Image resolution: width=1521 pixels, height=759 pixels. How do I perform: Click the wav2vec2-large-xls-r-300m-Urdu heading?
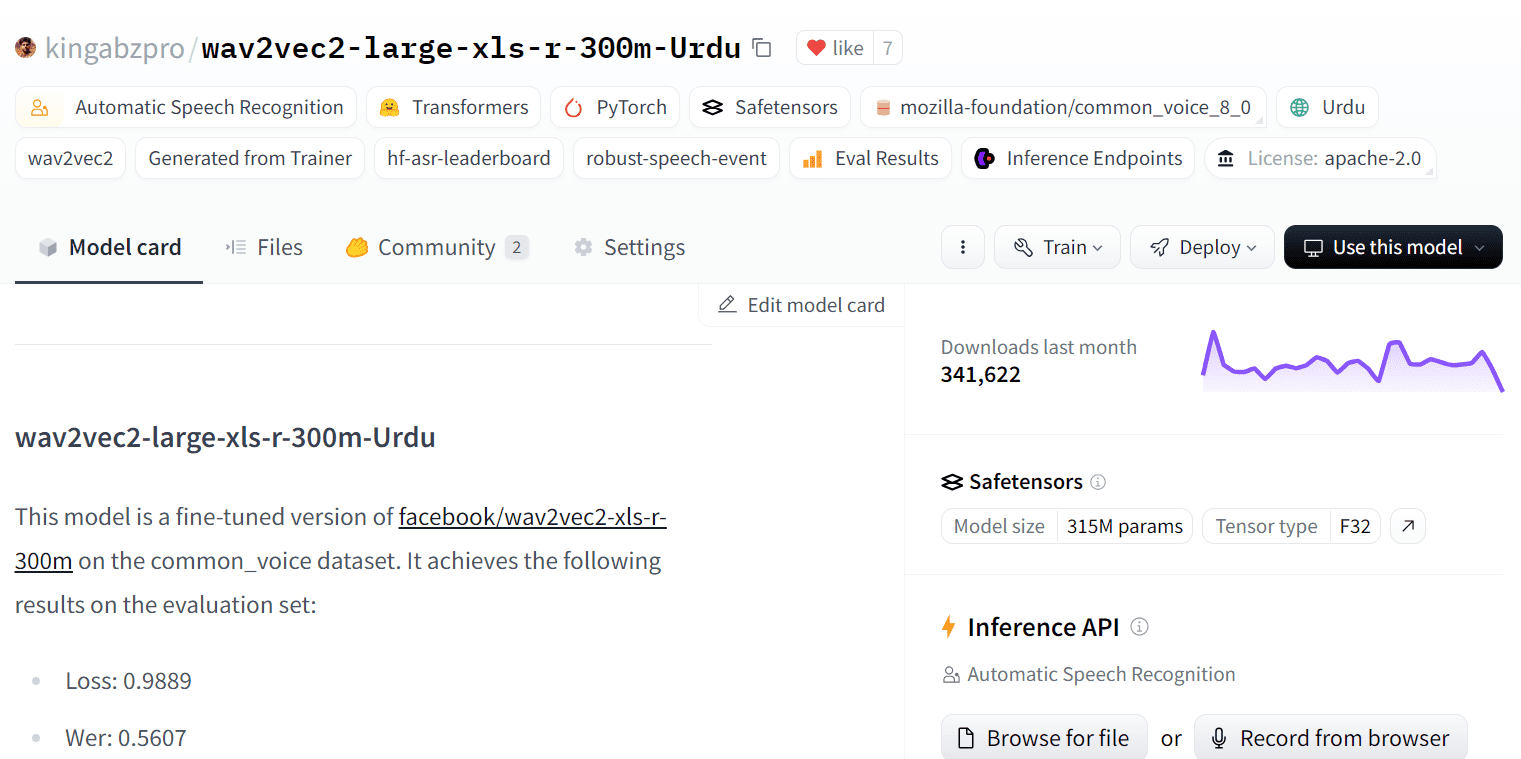tap(225, 438)
